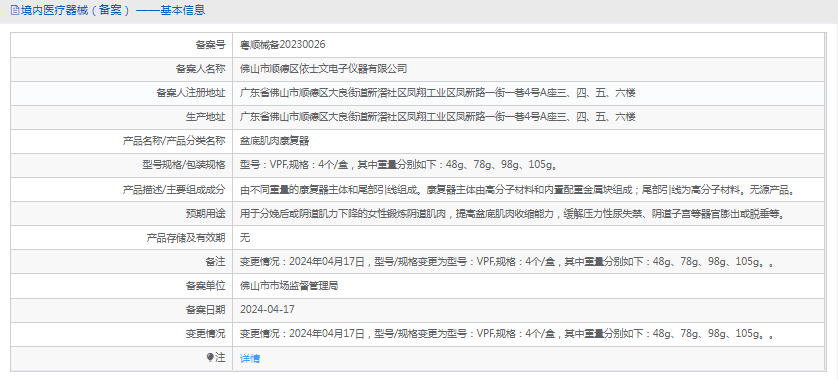Click the 变更情况 row label
Image resolution: width=838 pixels, height=380 pixels.
click(206, 335)
